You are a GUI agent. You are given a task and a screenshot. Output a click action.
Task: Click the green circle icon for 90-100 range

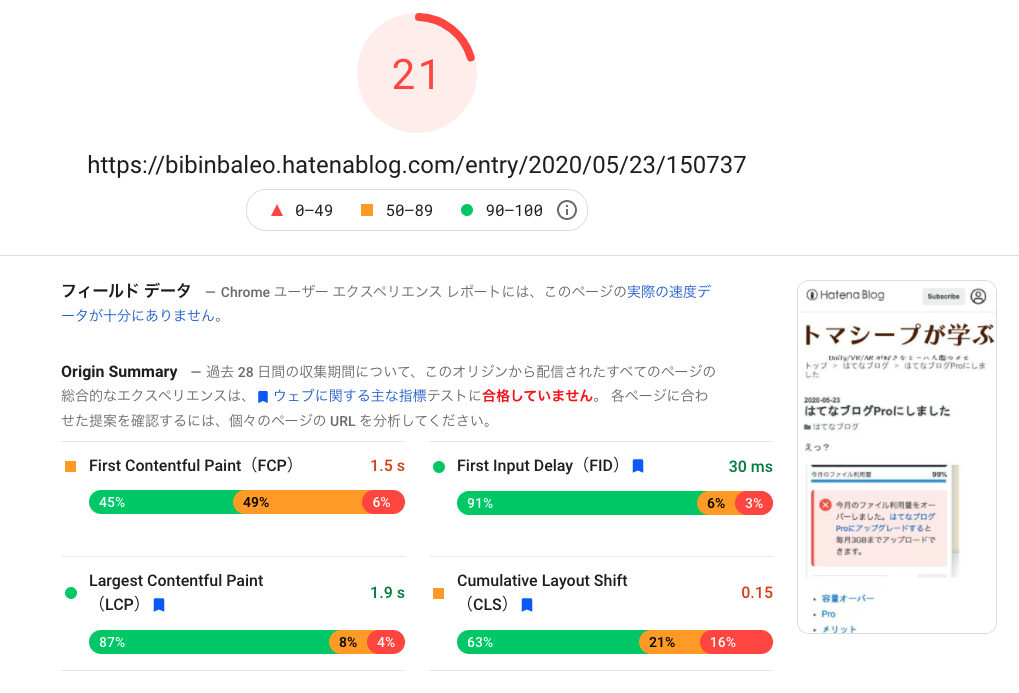[x=468, y=210]
